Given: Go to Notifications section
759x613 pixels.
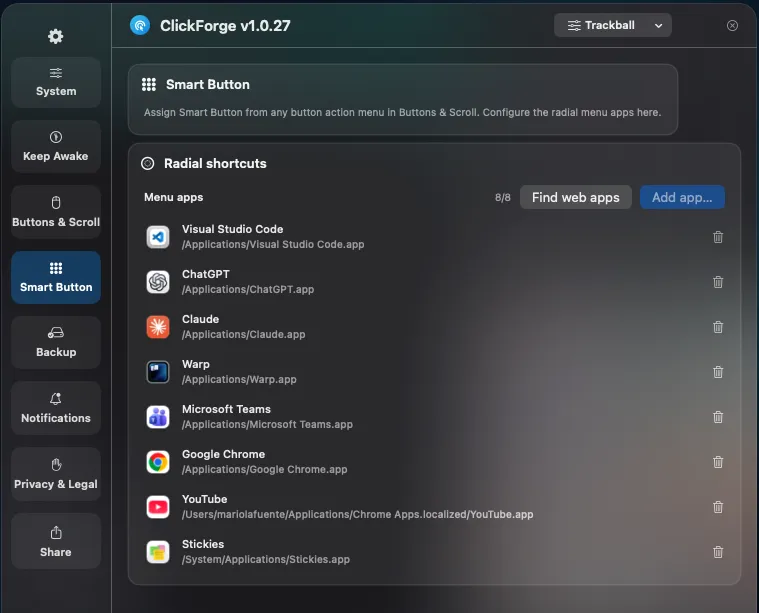Looking at the screenshot, I should tap(56, 408).
